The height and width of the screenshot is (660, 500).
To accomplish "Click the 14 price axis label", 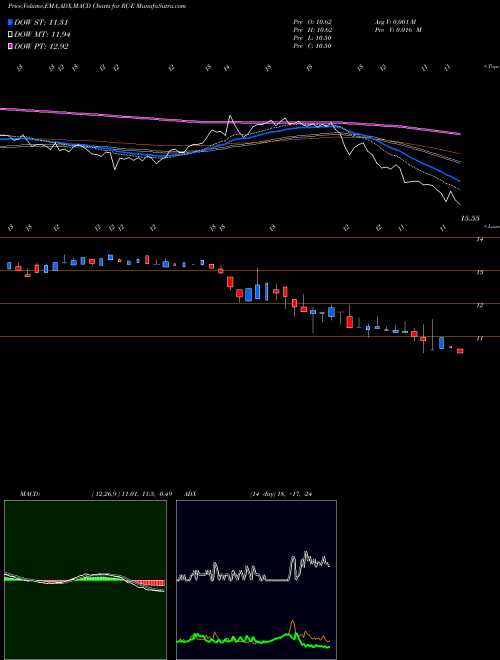I will click(479, 240).
